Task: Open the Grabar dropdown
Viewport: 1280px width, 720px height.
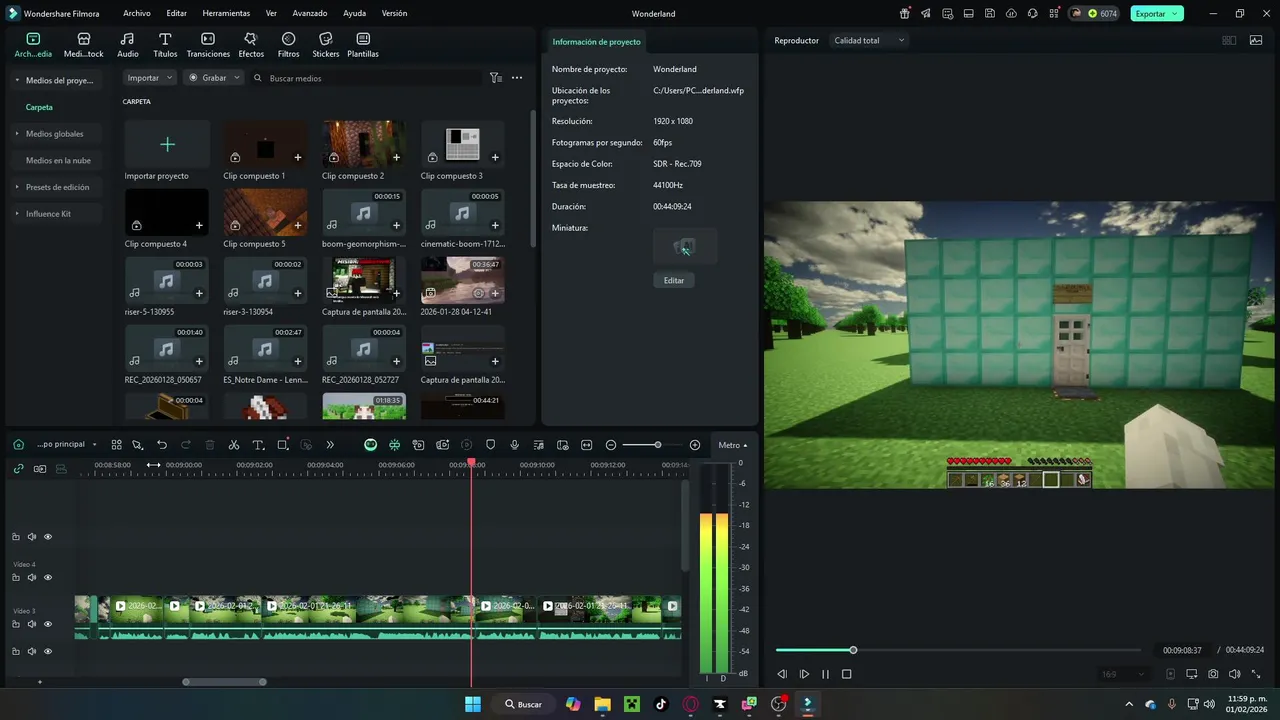Action: click(214, 77)
